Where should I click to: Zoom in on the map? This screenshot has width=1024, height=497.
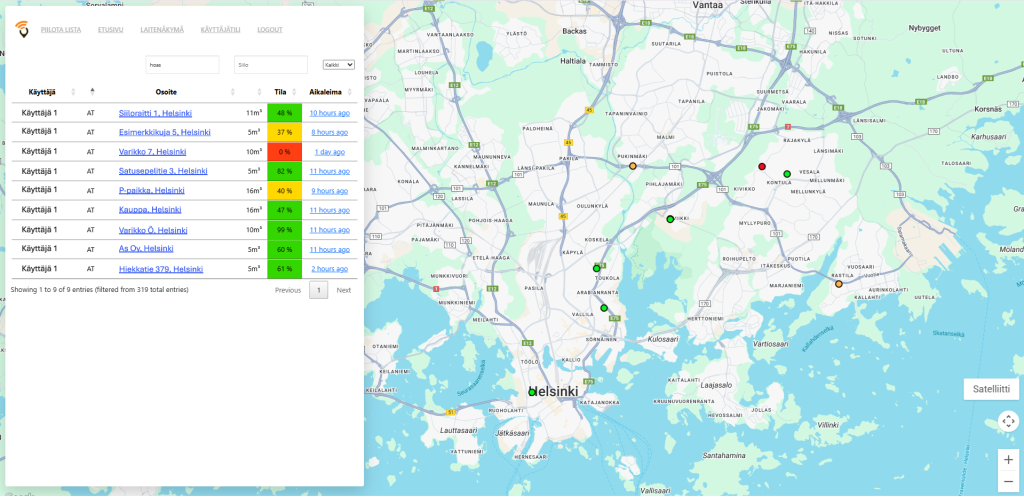(x=1008, y=459)
